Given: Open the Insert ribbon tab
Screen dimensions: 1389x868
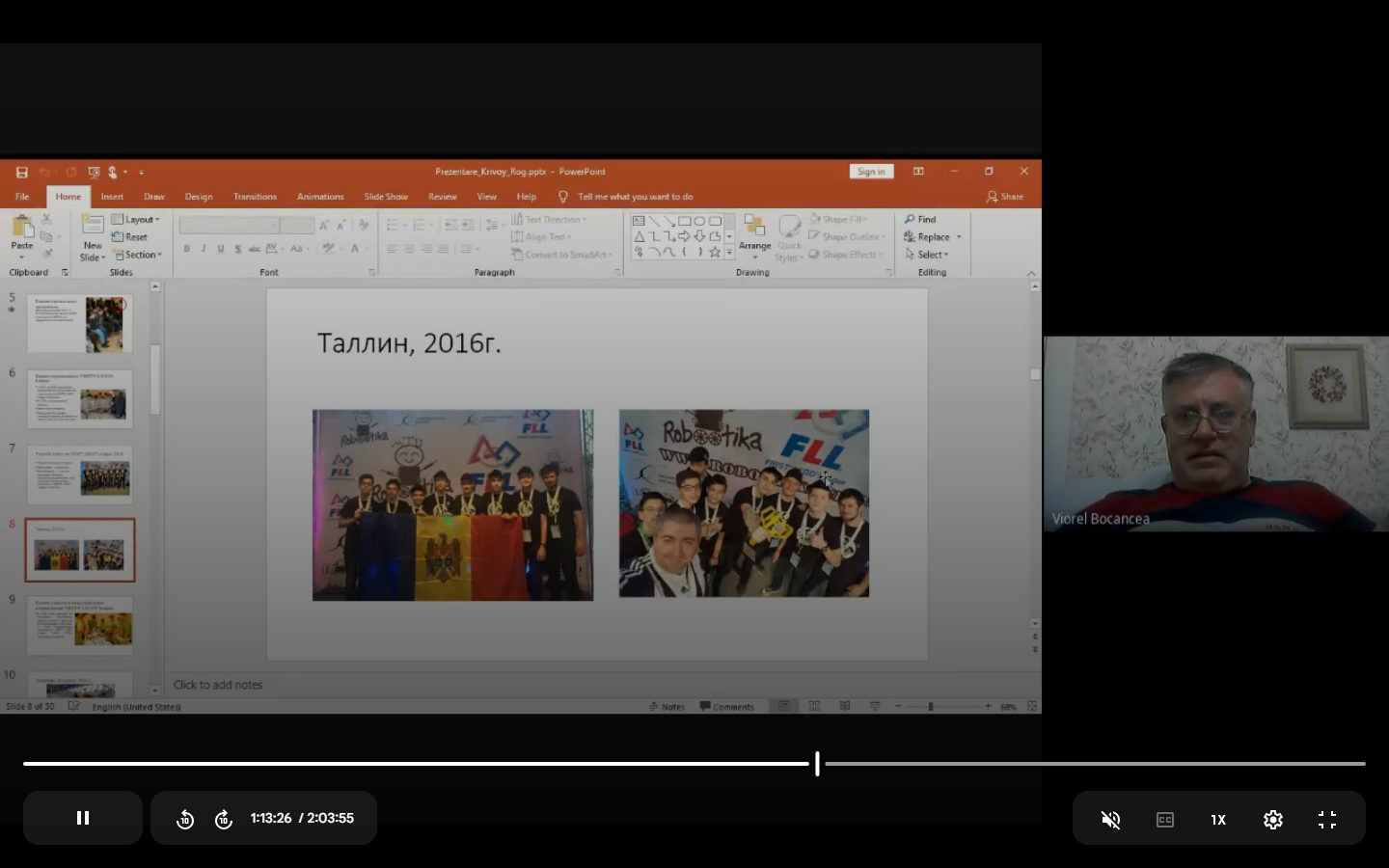Looking at the screenshot, I should pos(112,197).
